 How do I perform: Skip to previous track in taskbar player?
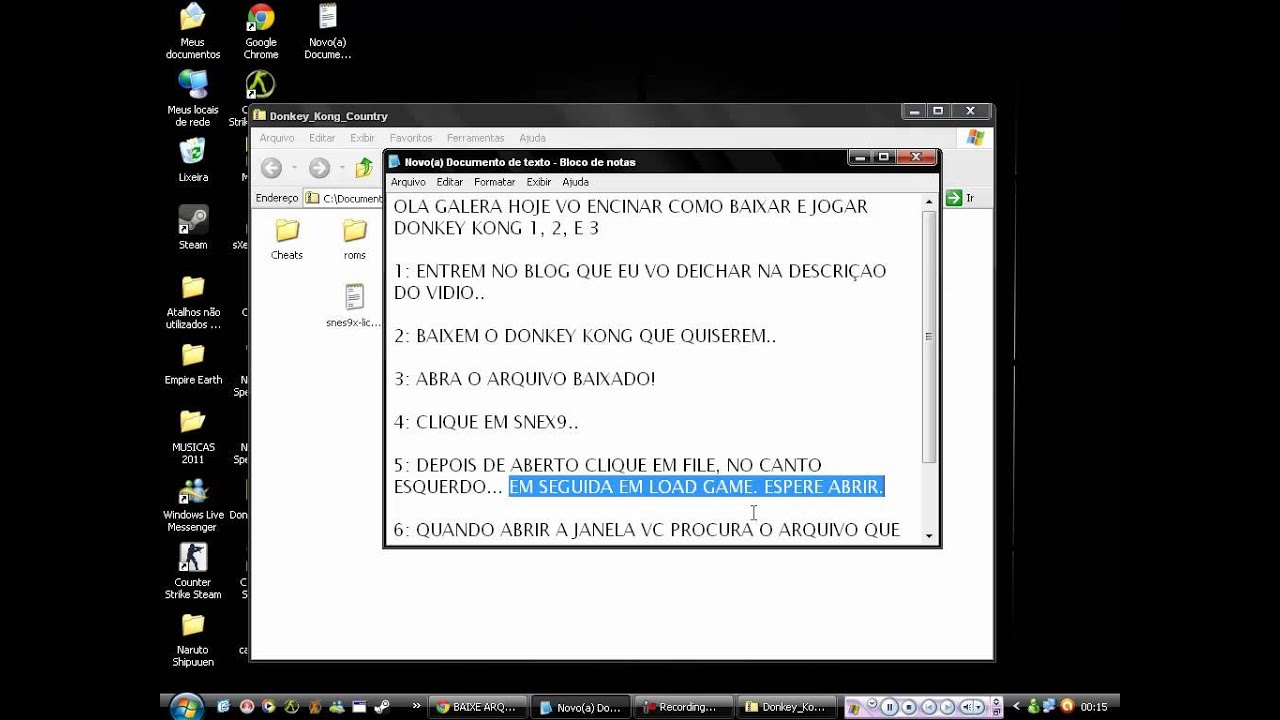(x=929, y=706)
